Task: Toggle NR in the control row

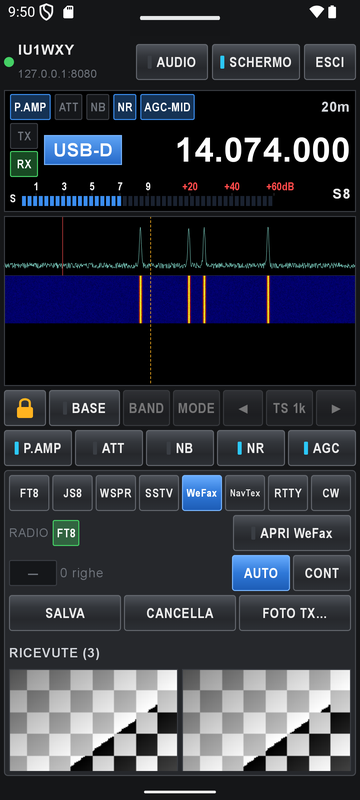Action: point(251,448)
